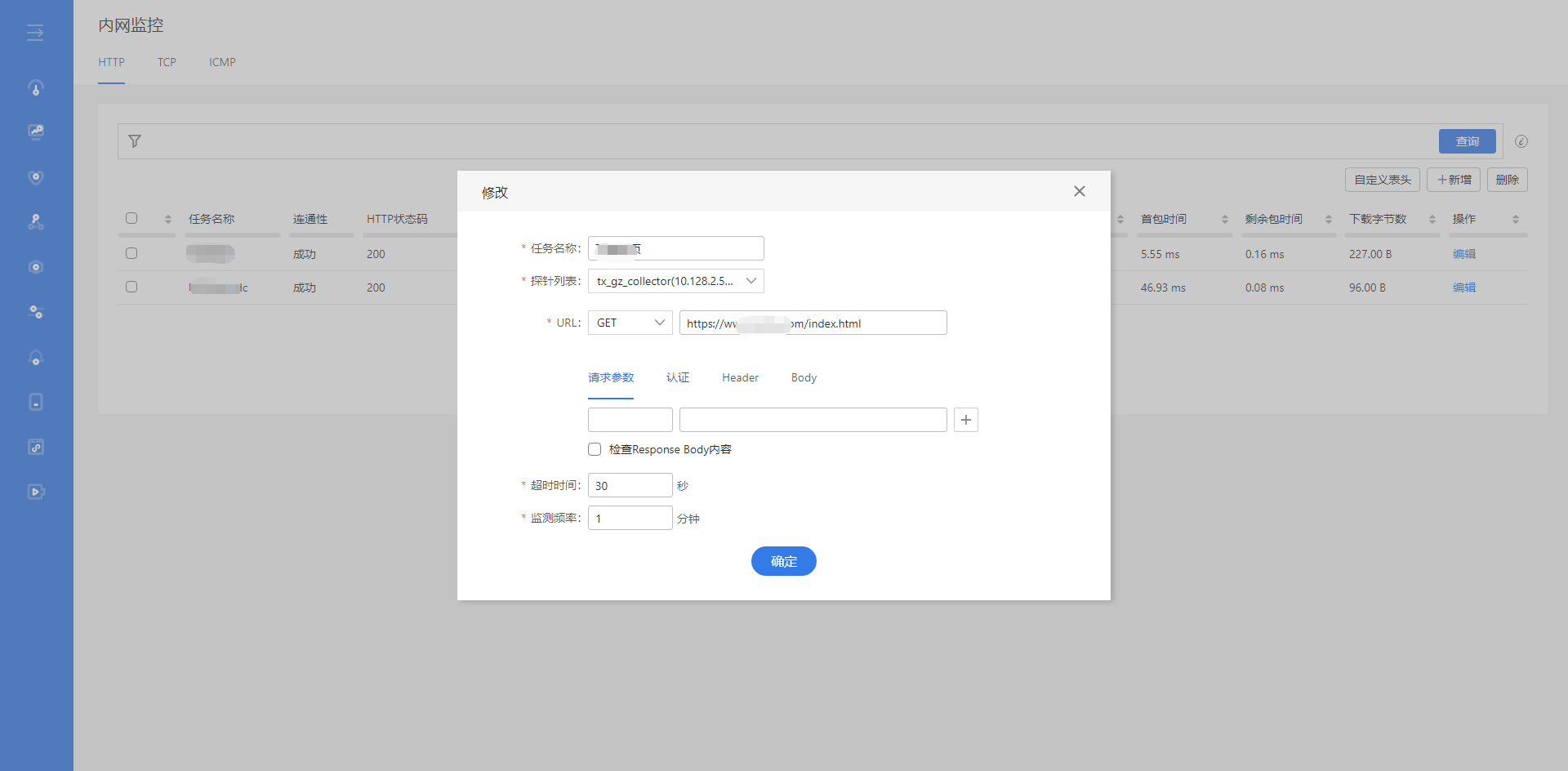
Task: Open the 探针列表 collector dropdown
Action: click(676, 281)
